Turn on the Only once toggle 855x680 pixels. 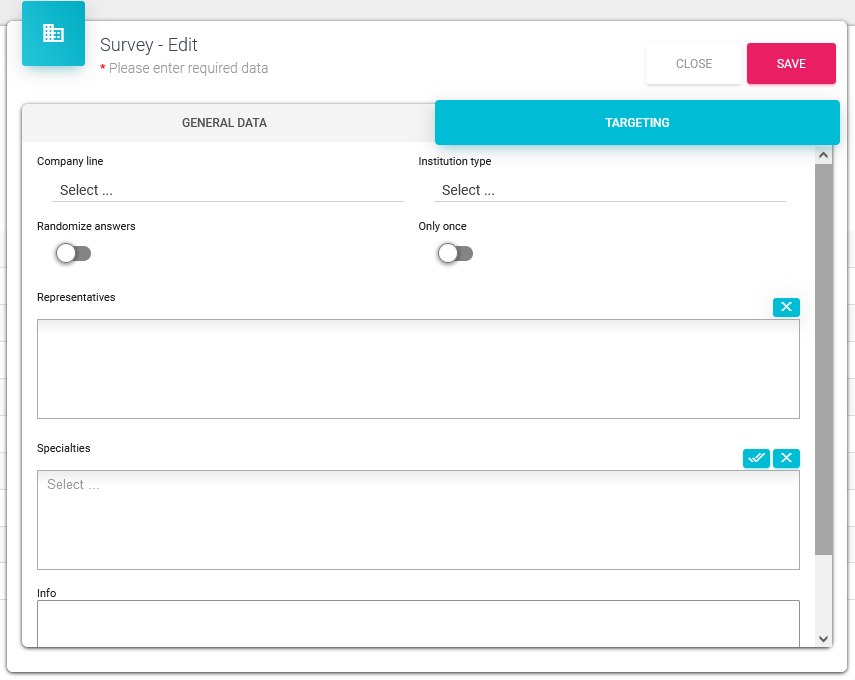[x=455, y=254]
